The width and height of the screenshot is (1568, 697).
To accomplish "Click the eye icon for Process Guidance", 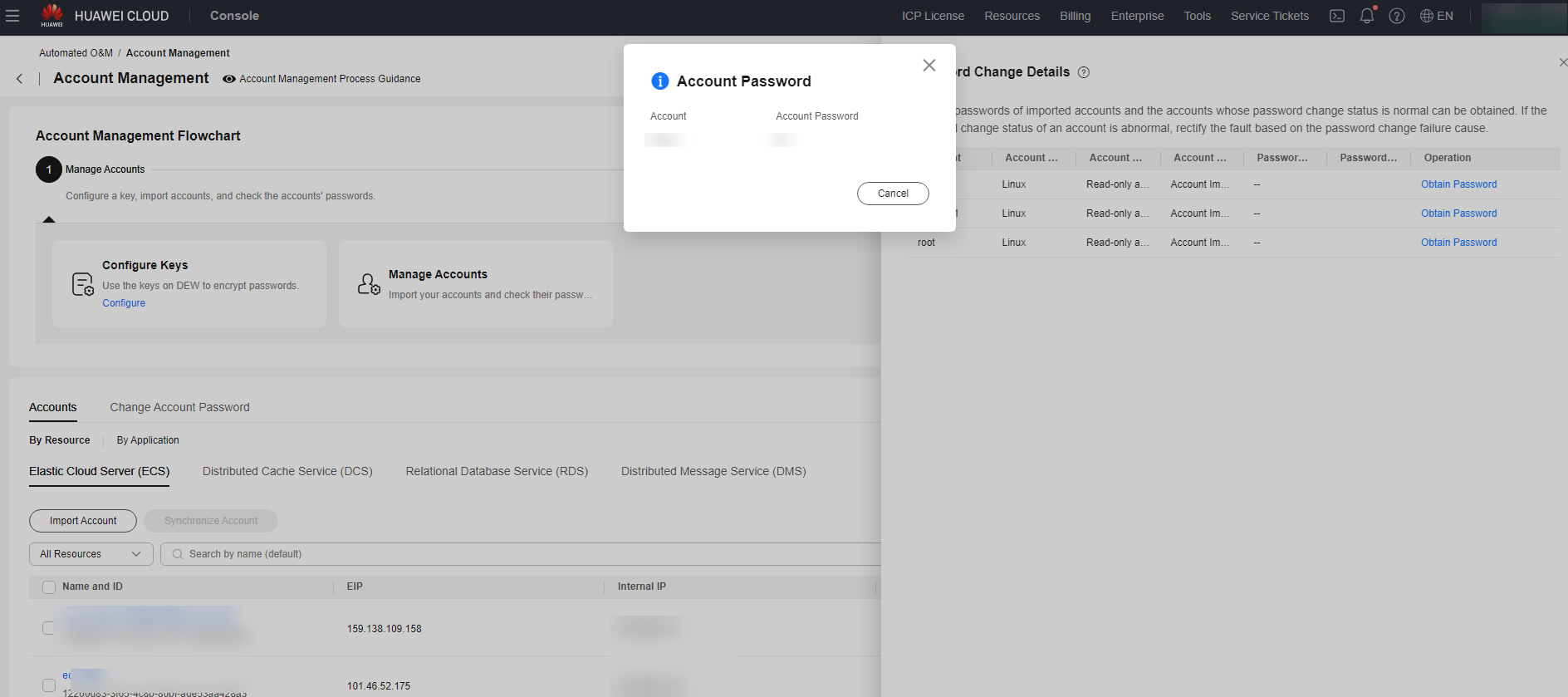I will pos(228,79).
